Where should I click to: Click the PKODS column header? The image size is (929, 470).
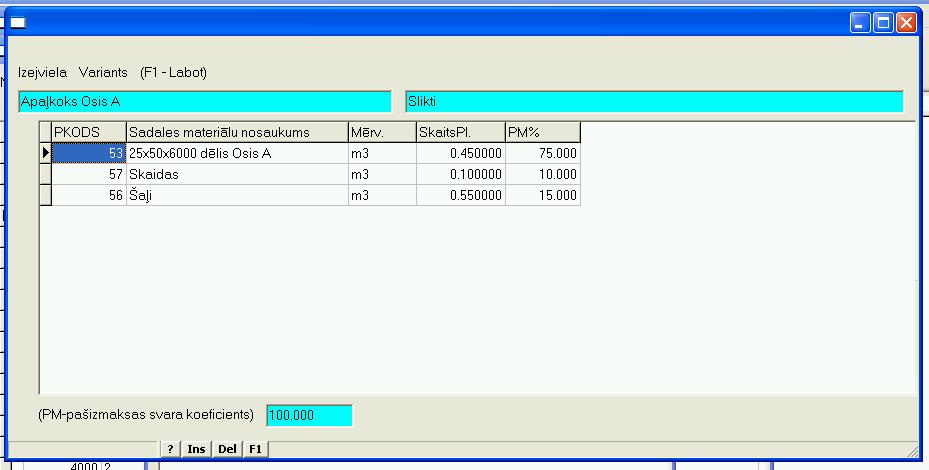pos(89,132)
